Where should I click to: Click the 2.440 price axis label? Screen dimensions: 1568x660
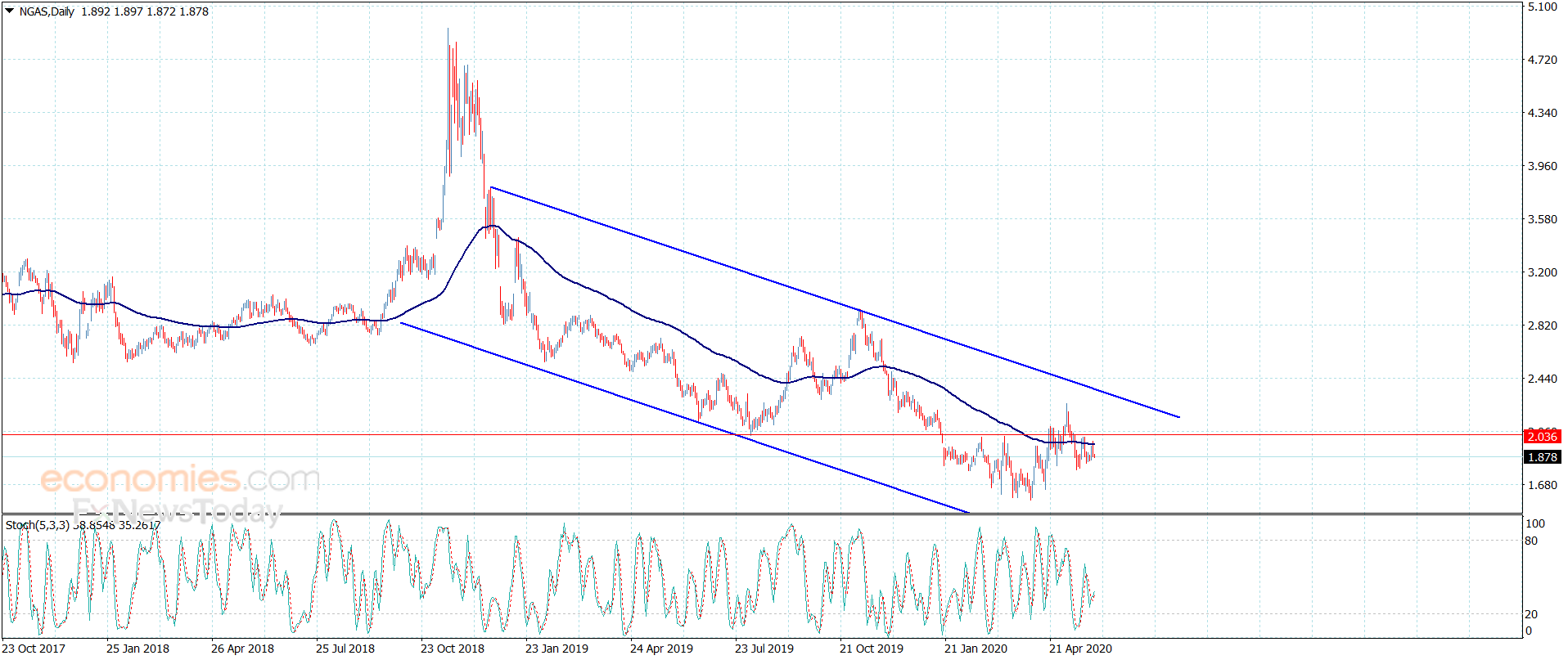tap(1542, 379)
